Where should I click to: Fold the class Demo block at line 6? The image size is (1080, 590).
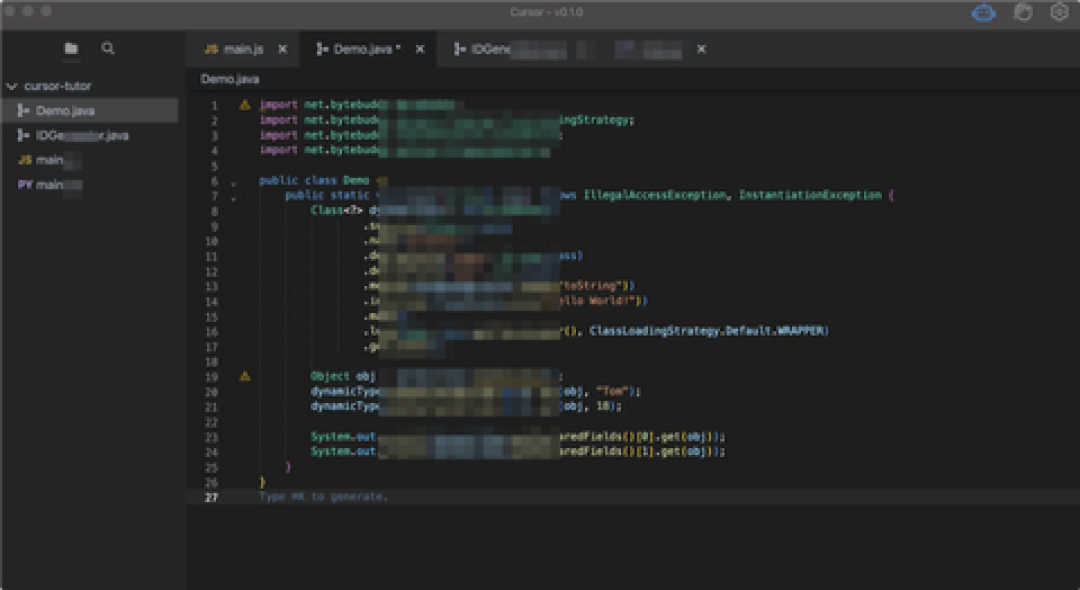(x=233, y=184)
